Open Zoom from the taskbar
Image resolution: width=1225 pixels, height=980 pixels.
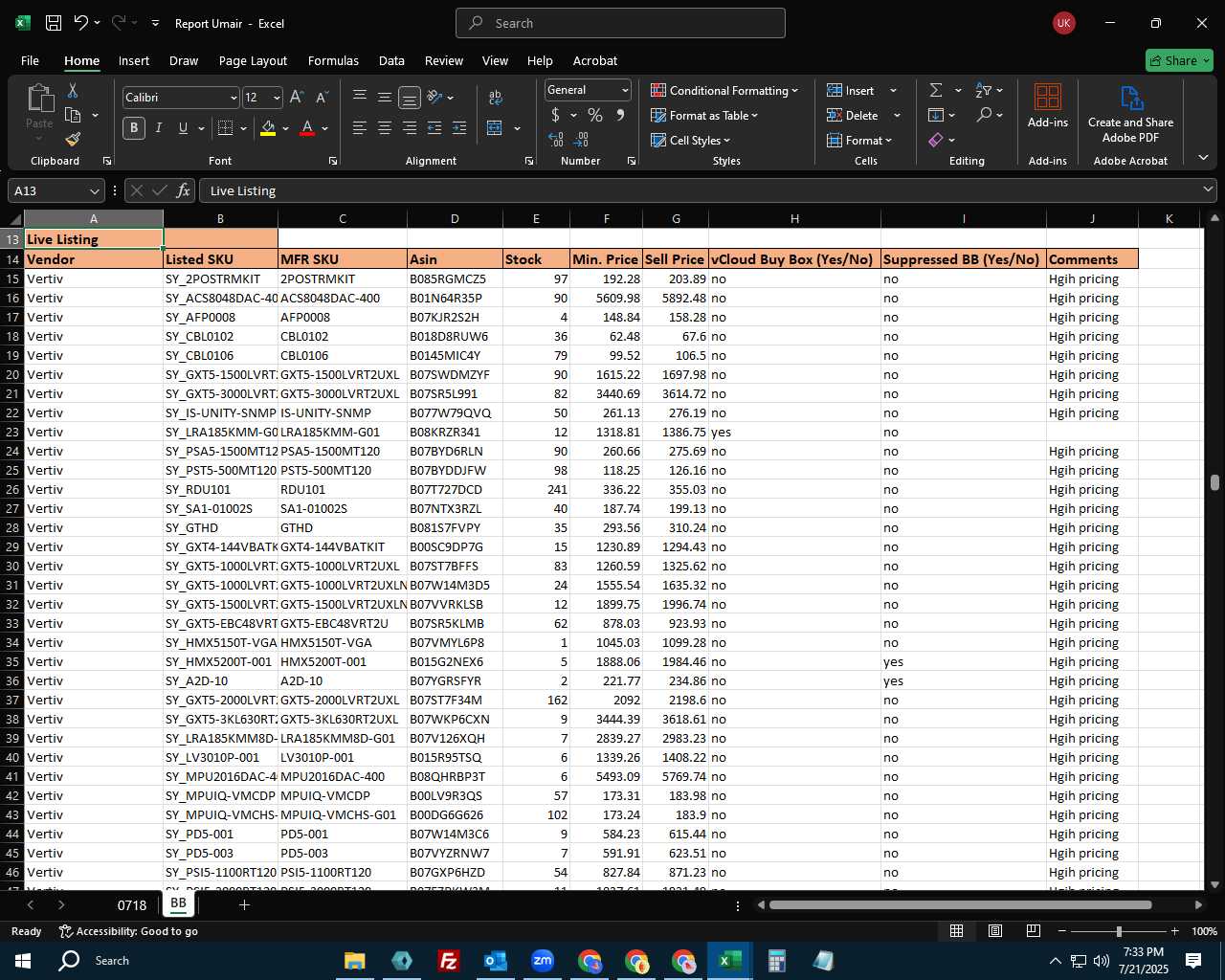543,960
